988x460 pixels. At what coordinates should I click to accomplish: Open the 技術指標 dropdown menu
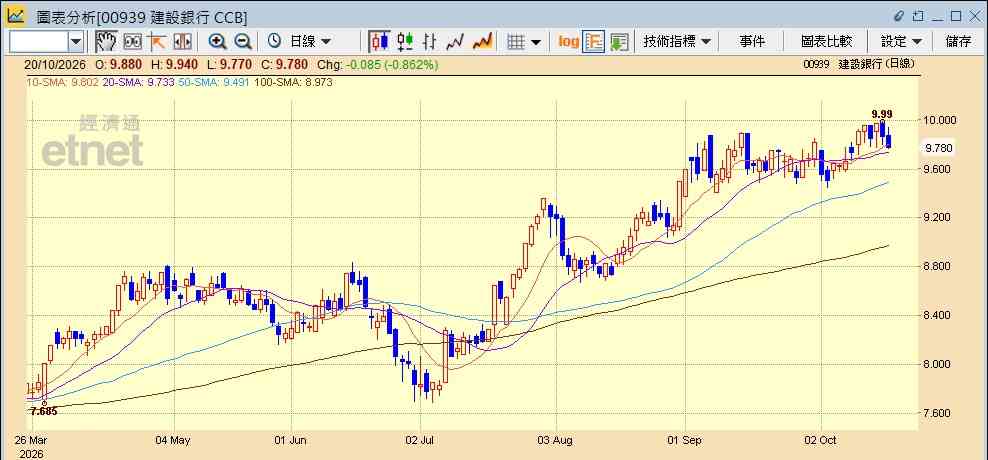coord(677,42)
